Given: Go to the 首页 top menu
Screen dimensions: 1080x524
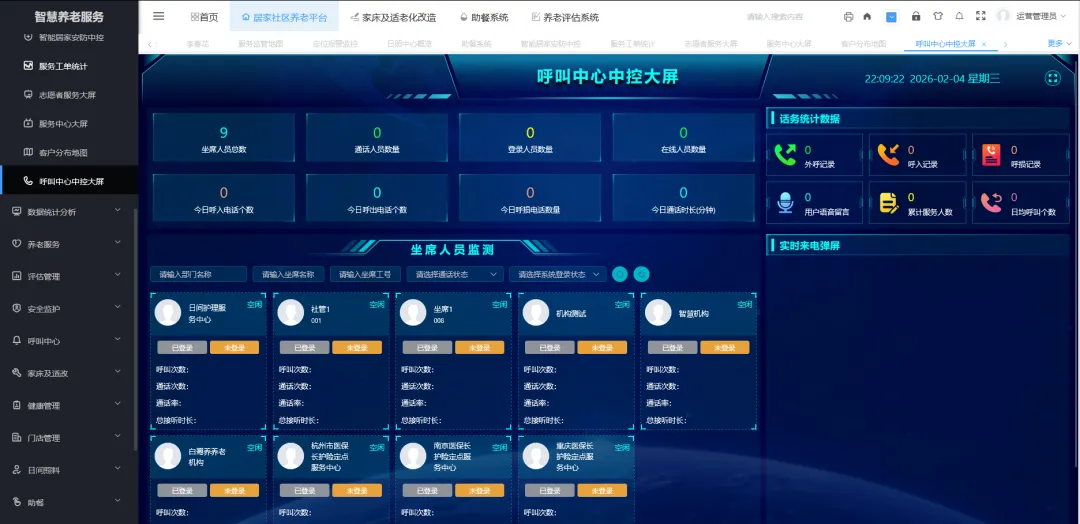Looking at the screenshot, I should click(x=205, y=17).
